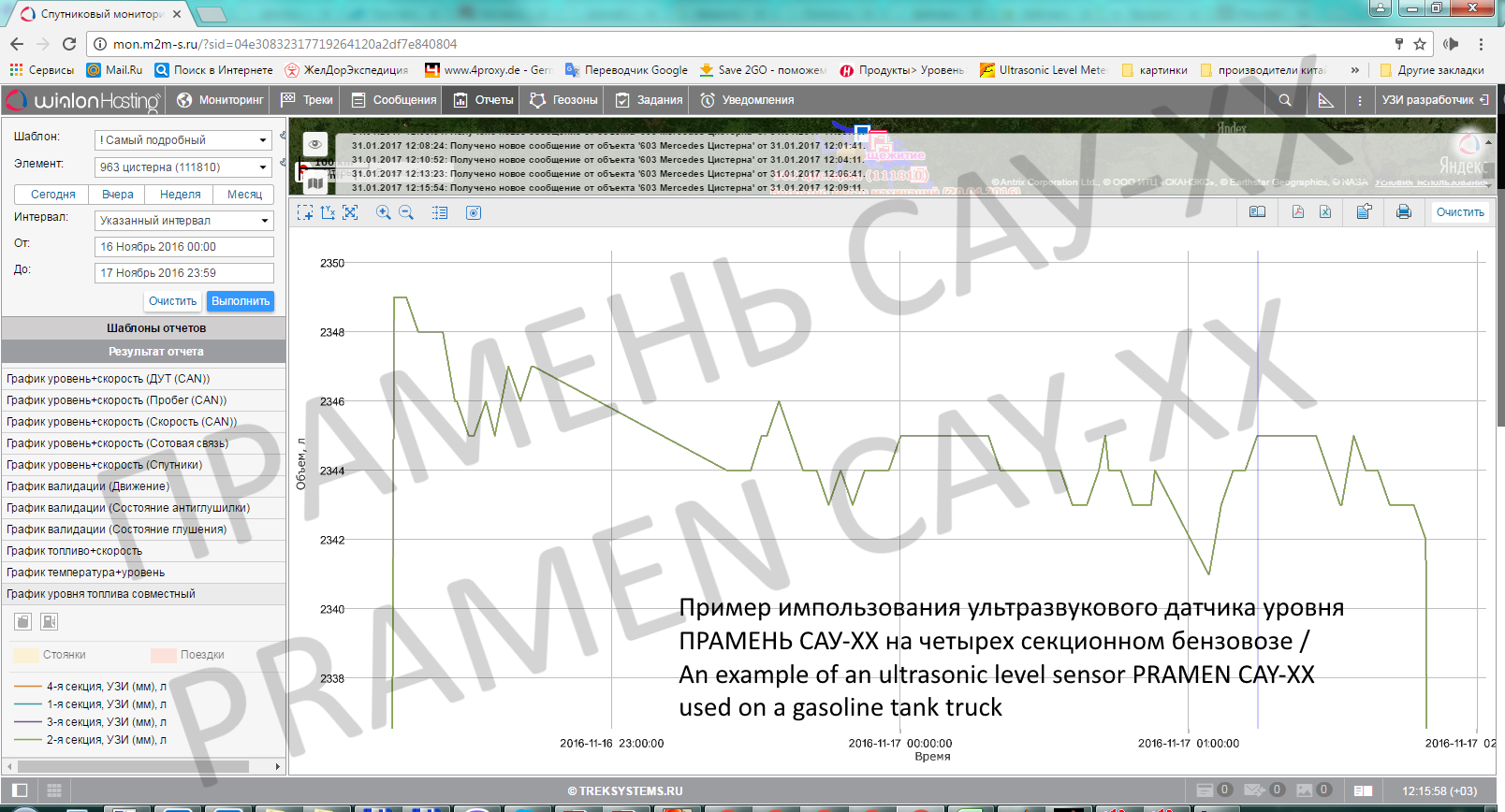Image resolution: width=1505 pixels, height=812 pixels.
Task: Toggle the eye visibility icon on map
Action: pyautogui.click(x=315, y=144)
